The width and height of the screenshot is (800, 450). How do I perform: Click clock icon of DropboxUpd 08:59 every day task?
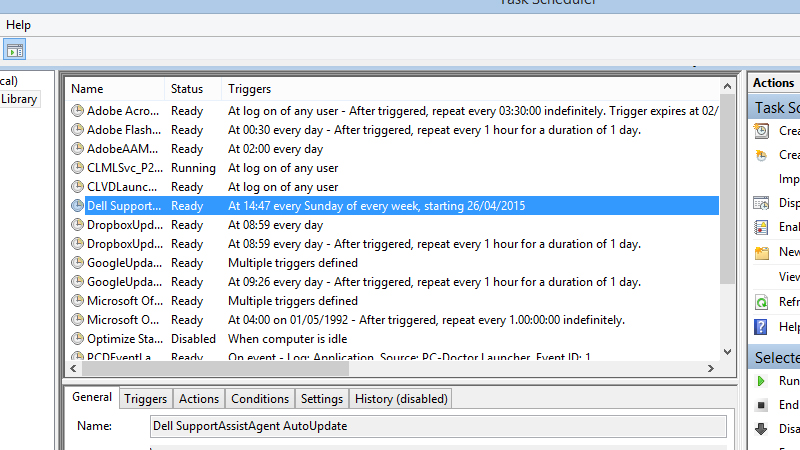[77, 224]
